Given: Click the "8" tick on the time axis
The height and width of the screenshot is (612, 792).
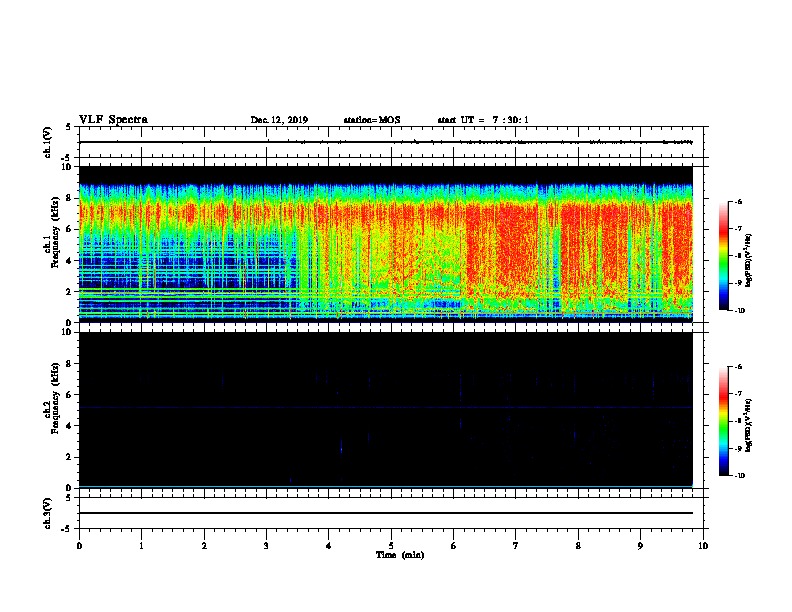Looking at the screenshot, I should (578, 545).
